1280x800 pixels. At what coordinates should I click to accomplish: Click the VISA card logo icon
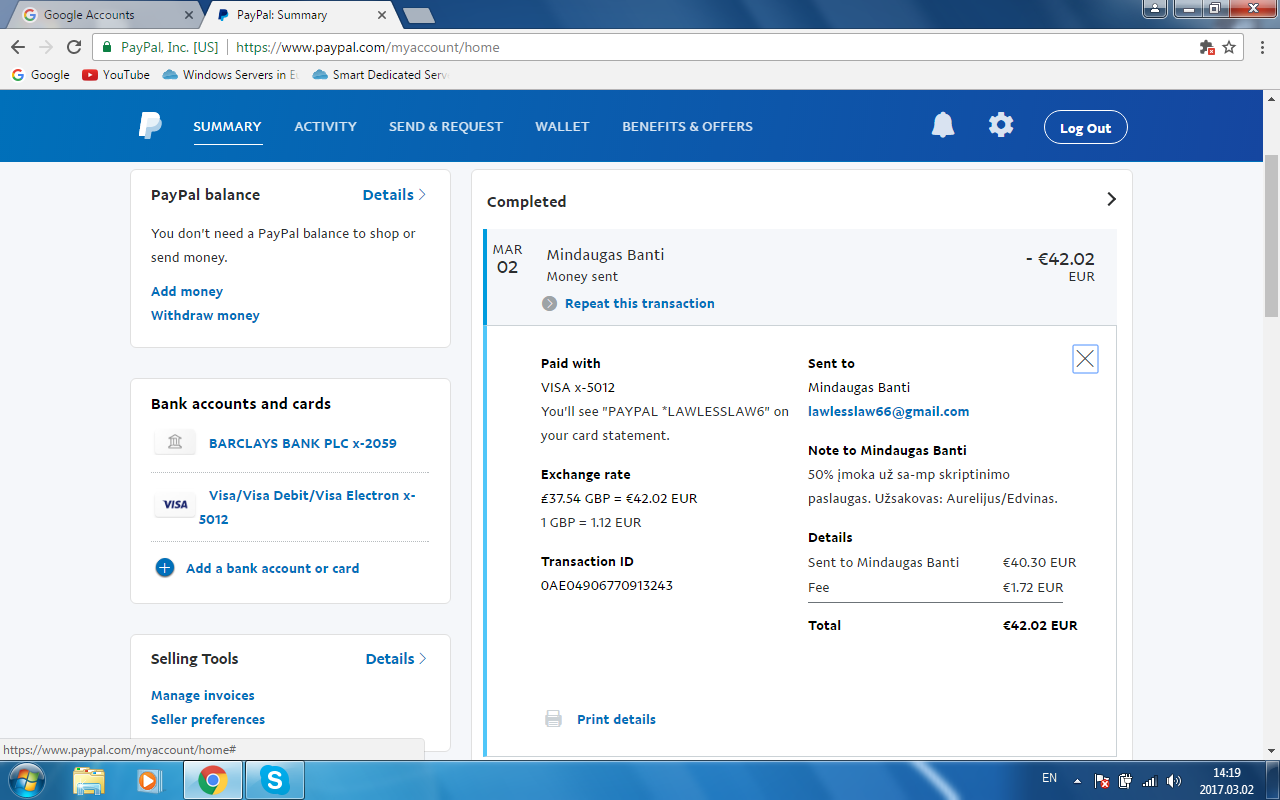coord(175,505)
